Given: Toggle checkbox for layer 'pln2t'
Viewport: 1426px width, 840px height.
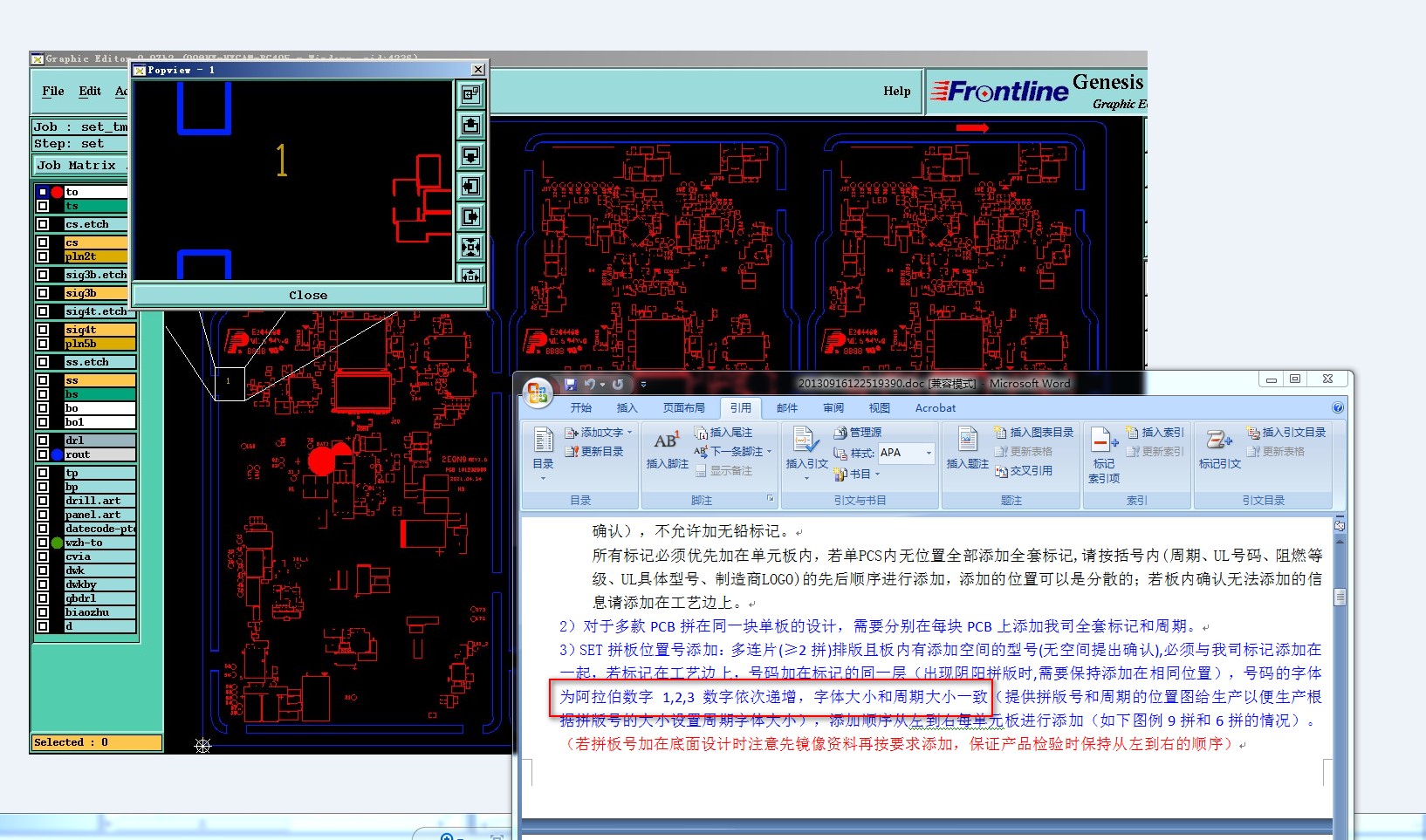Looking at the screenshot, I should coord(43,256).
